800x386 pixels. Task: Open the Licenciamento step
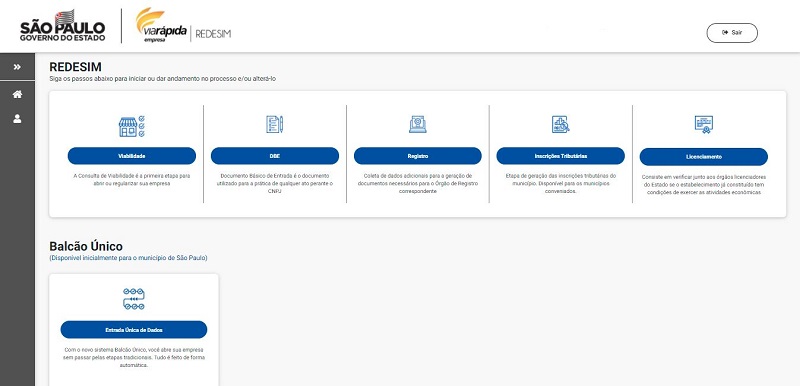tap(704, 157)
